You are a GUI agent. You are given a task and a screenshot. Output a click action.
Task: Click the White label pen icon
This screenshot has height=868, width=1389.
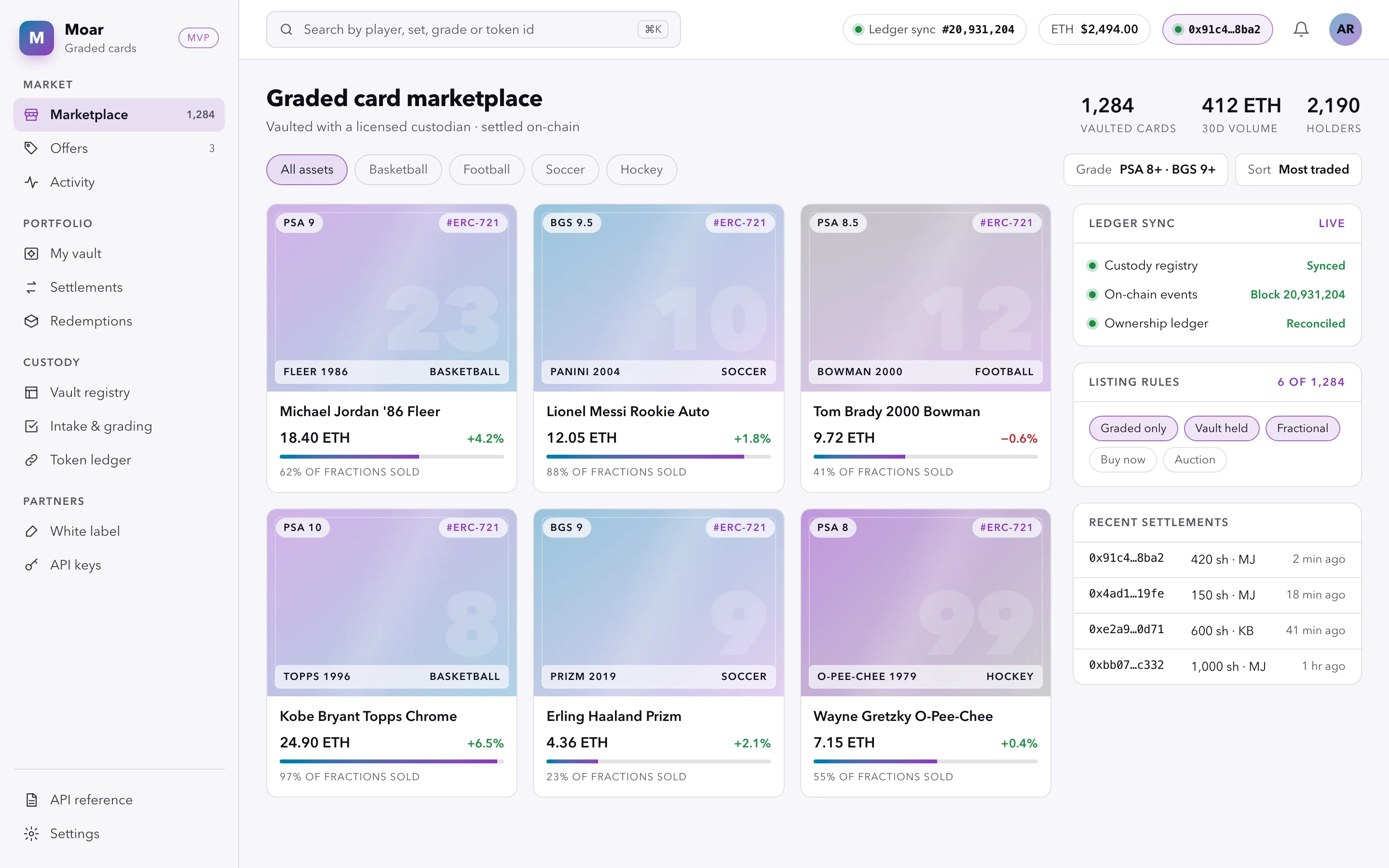[x=31, y=531]
